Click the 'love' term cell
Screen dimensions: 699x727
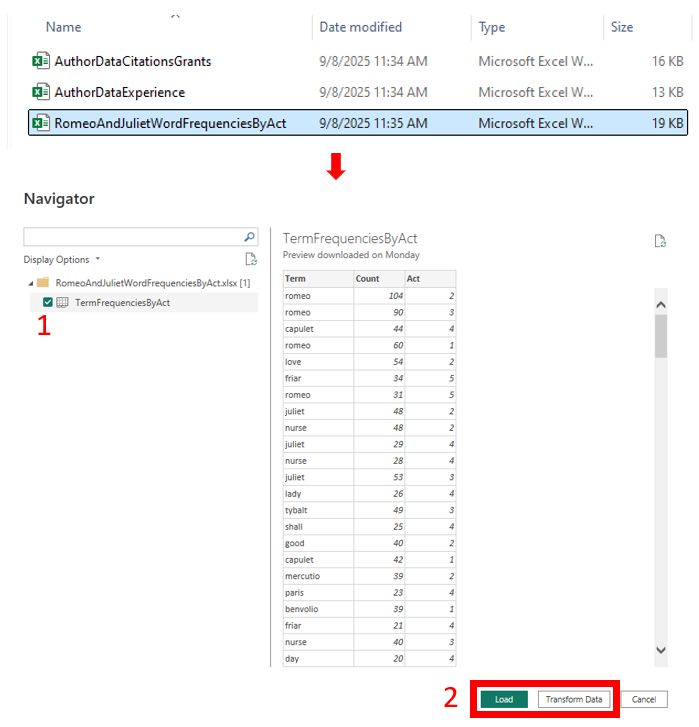318,362
